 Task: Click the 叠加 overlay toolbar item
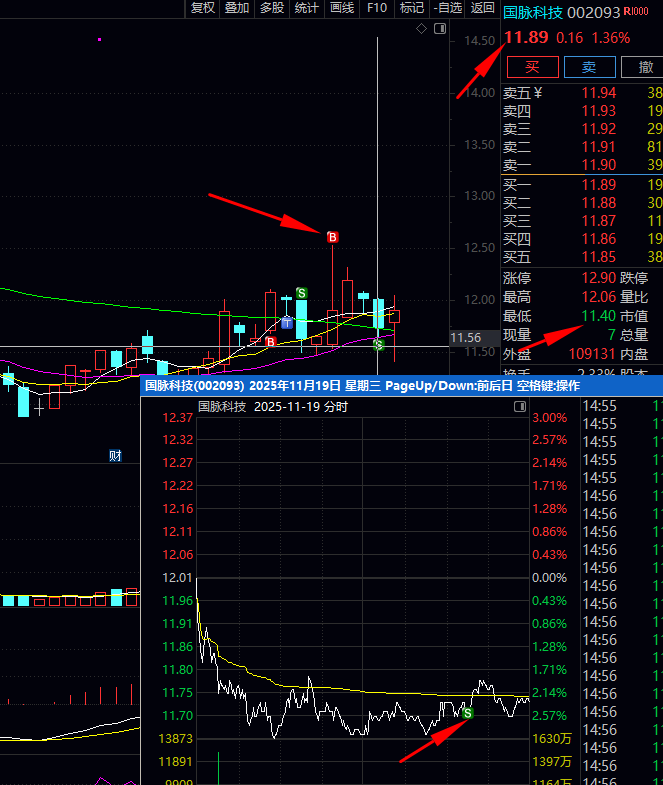[x=237, y=8]
